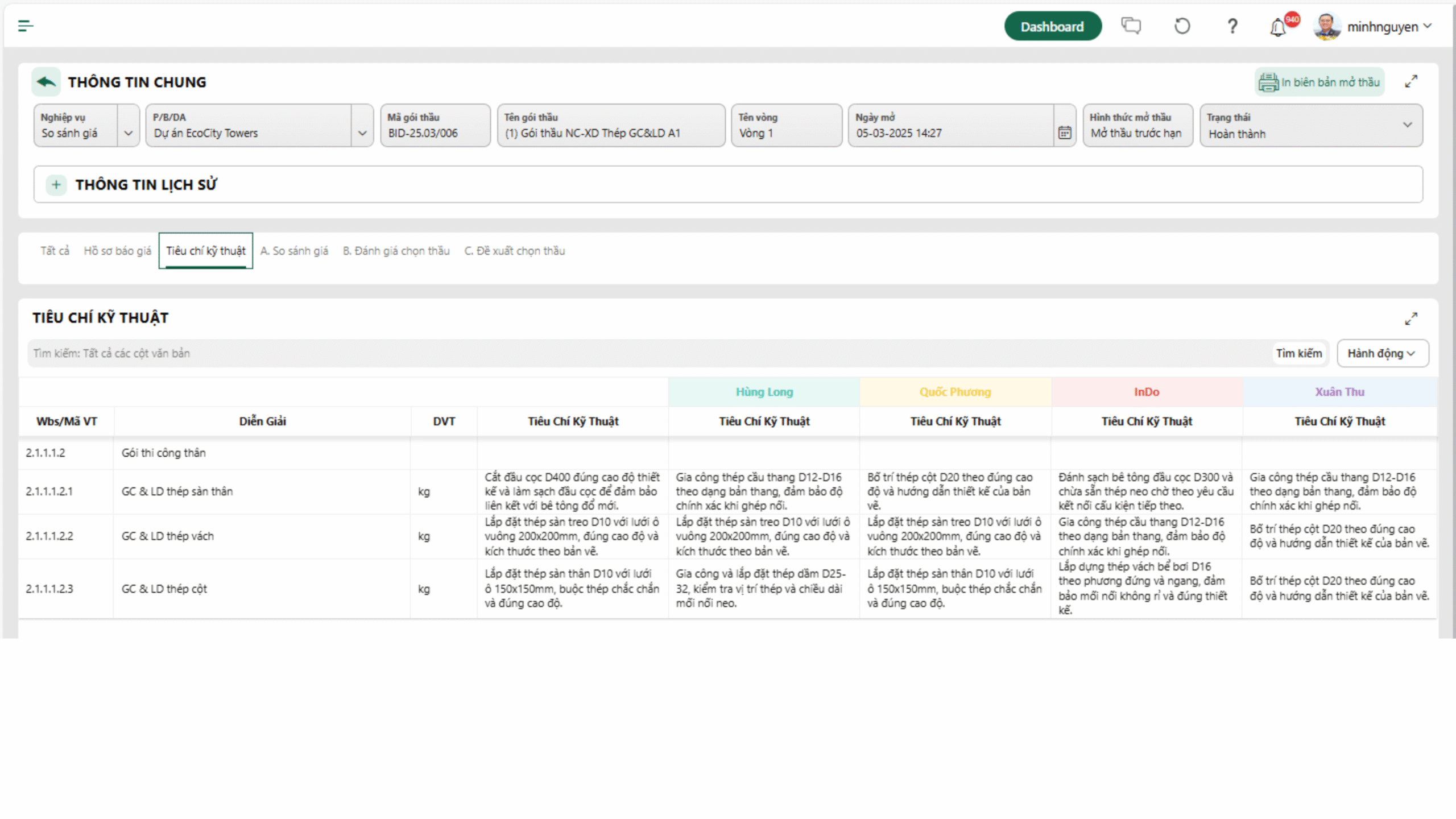1456x819 pixels.
Task: Open the notifications bell icon
Action: tap(1278, 27)
